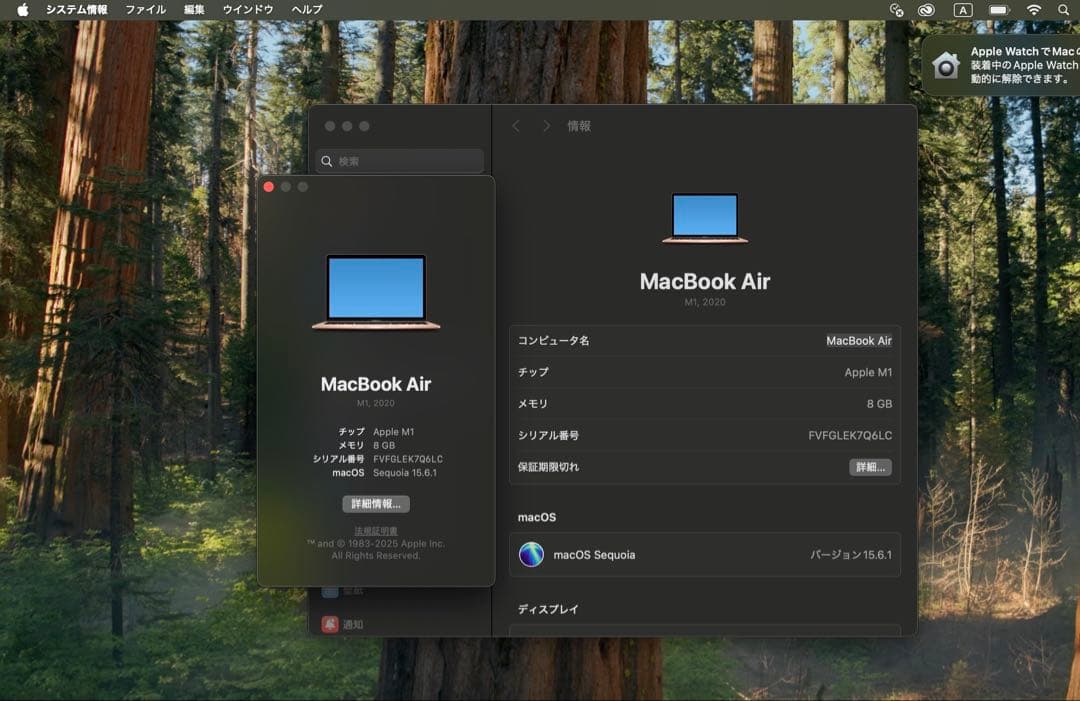Click the macOS Sequoia version icon
Screen dimensions: 1080x701
529,555
